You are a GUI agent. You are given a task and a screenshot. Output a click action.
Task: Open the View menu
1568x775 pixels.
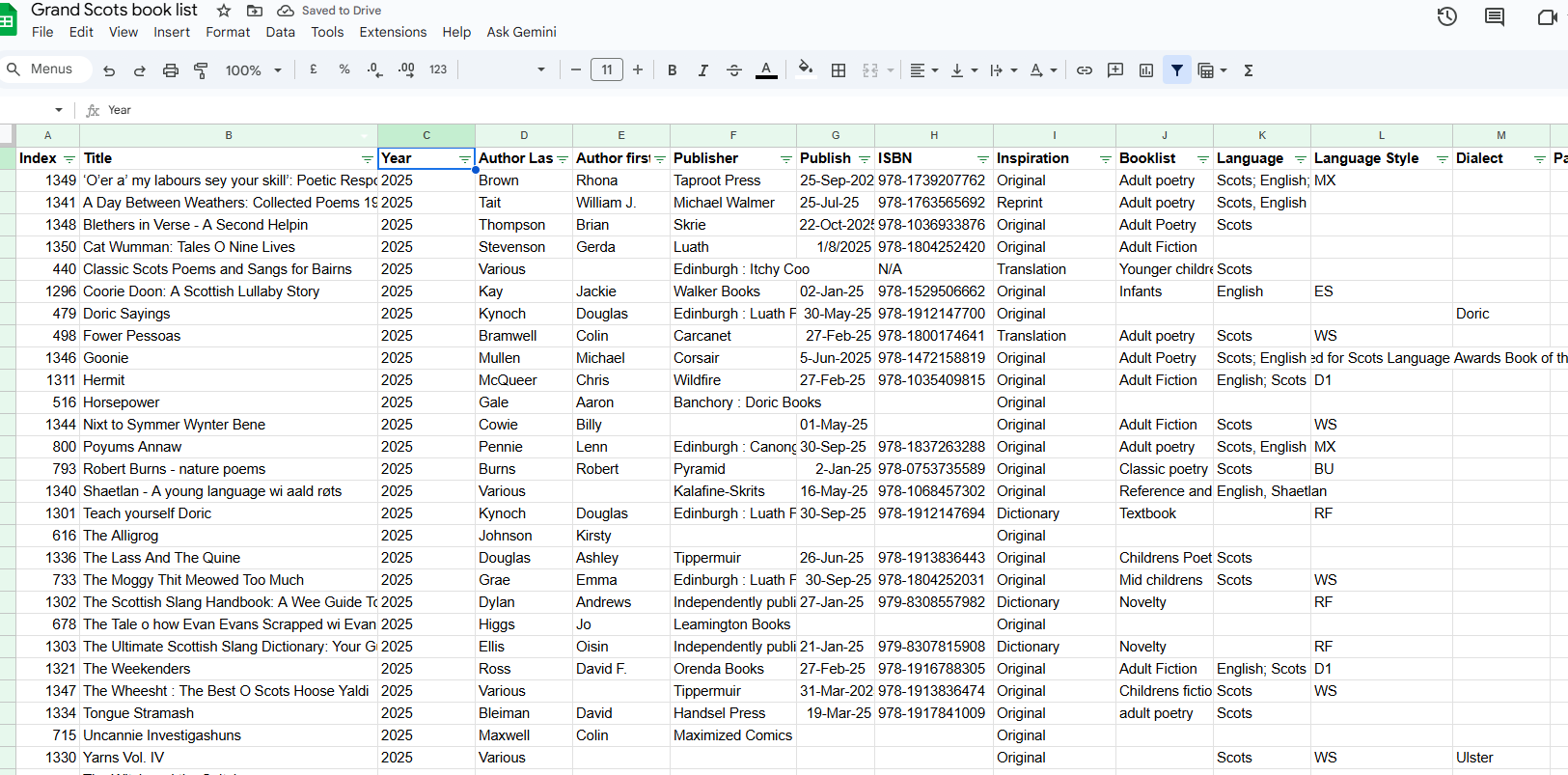point(123,32)
